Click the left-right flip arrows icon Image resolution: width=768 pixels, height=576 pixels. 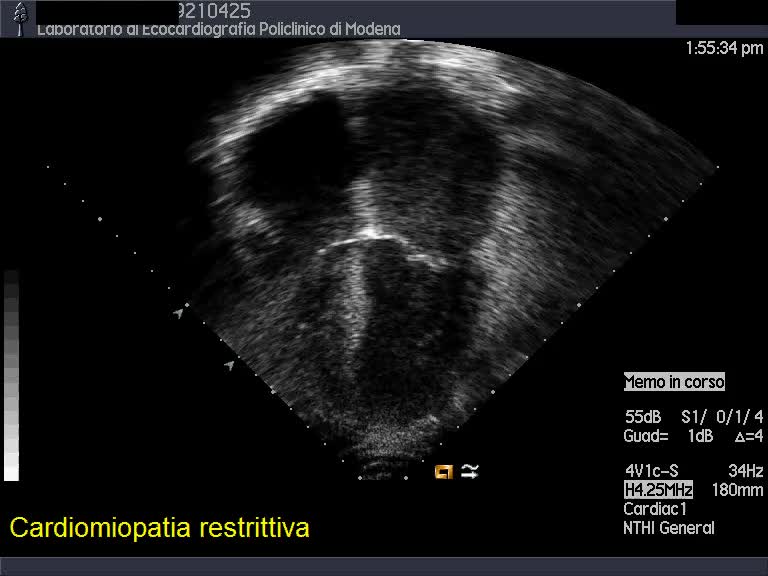pyautogui.click(x=469, y=471)
